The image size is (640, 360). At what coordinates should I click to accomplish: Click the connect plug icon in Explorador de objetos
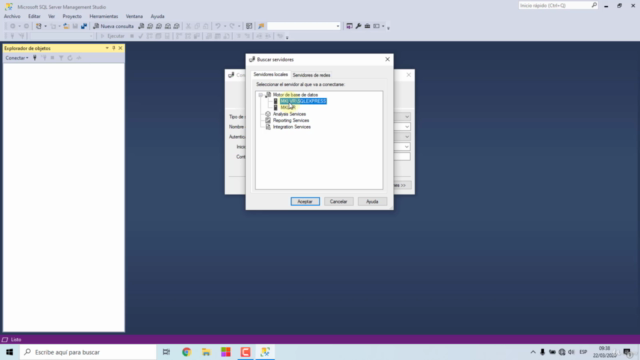[35, 58]
